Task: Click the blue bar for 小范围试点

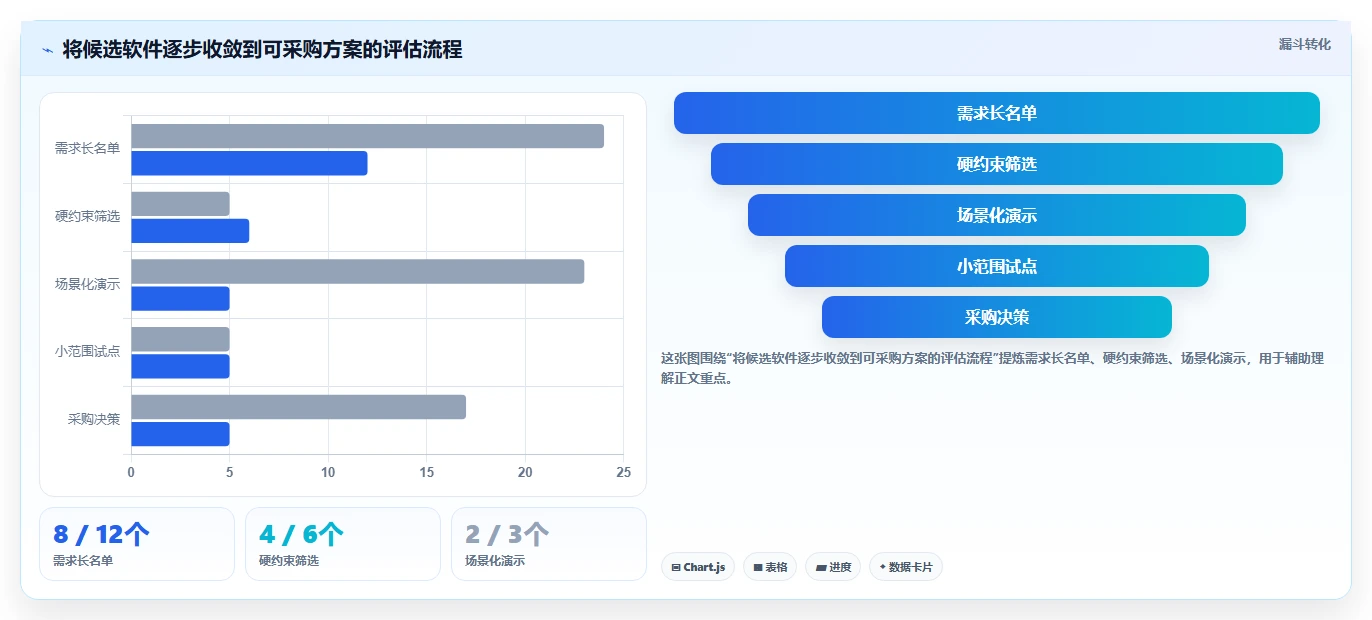Action: click(180, 366)
